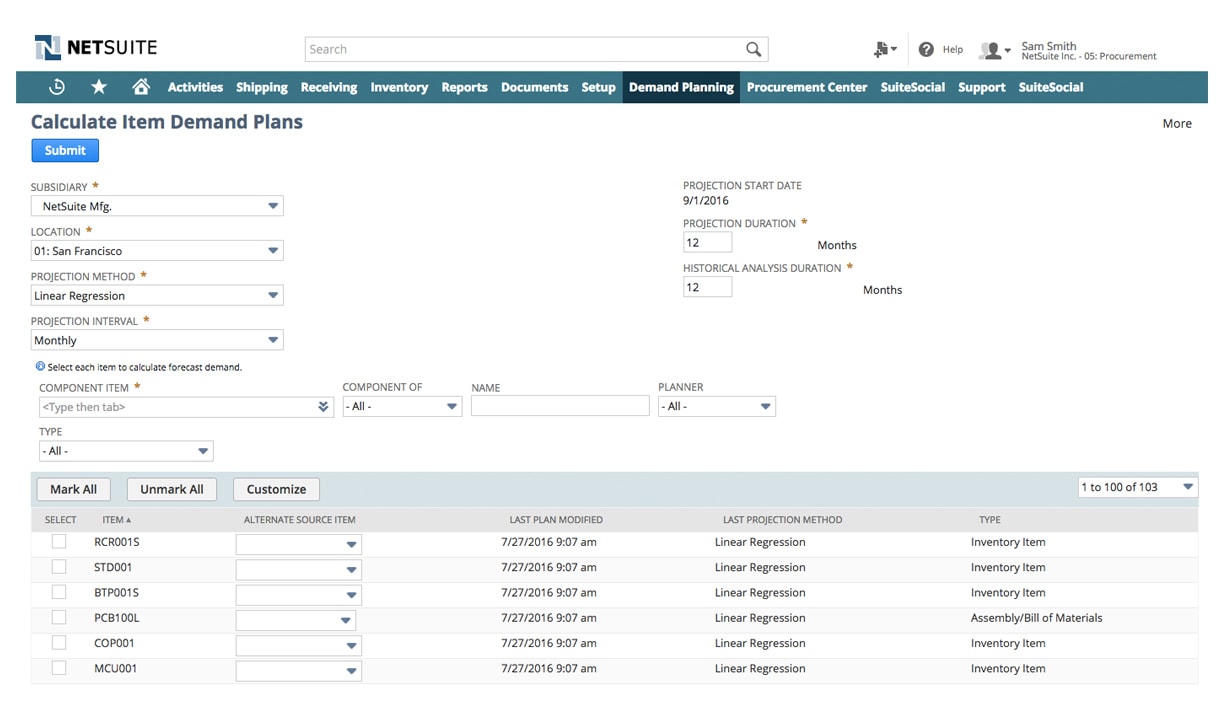Click the Last Projection Method column header
Viewport: 1224px width, 715px height.
click(782, 520)
